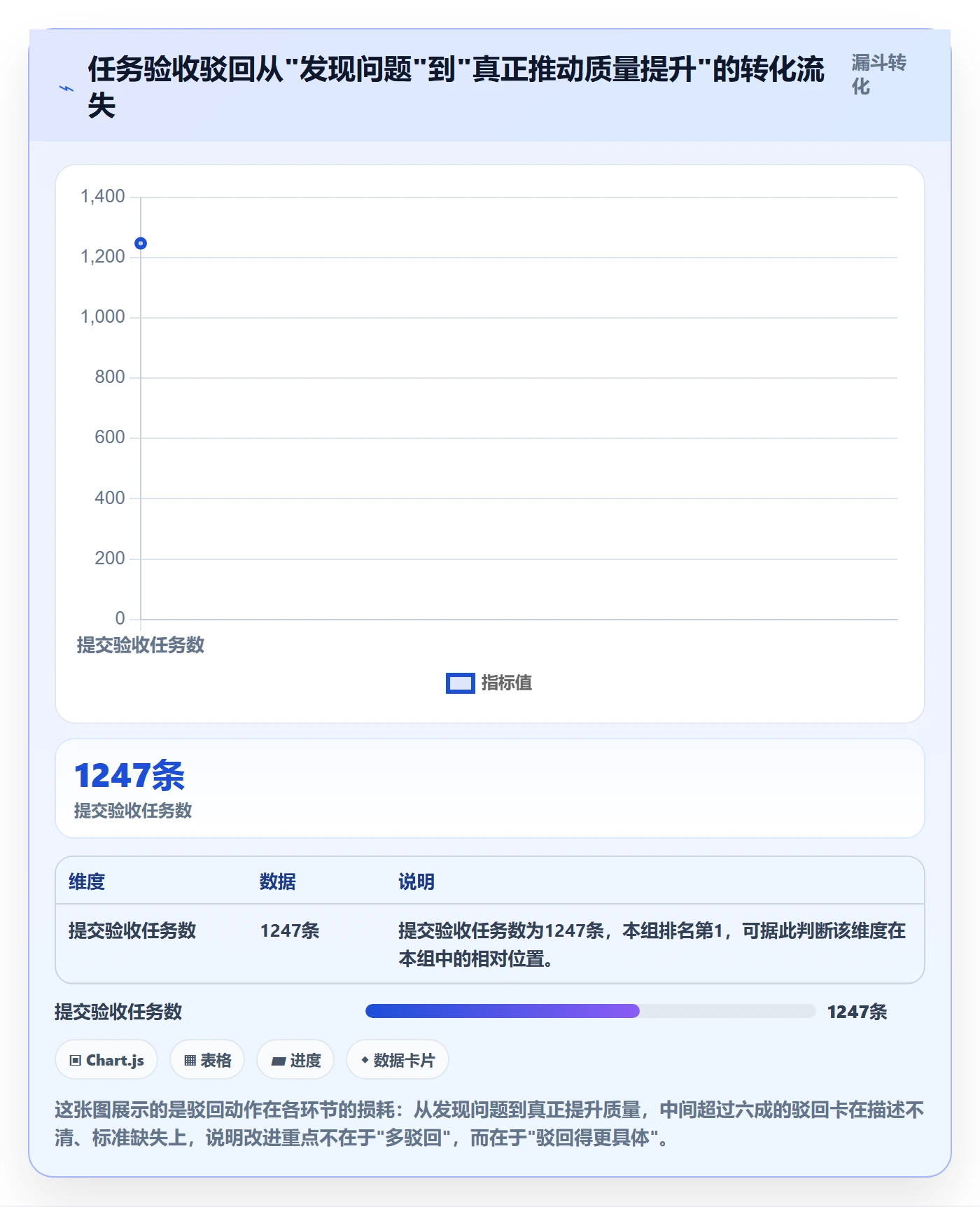Toggle the 指标值 legend color box

click(x=460, y=683)
